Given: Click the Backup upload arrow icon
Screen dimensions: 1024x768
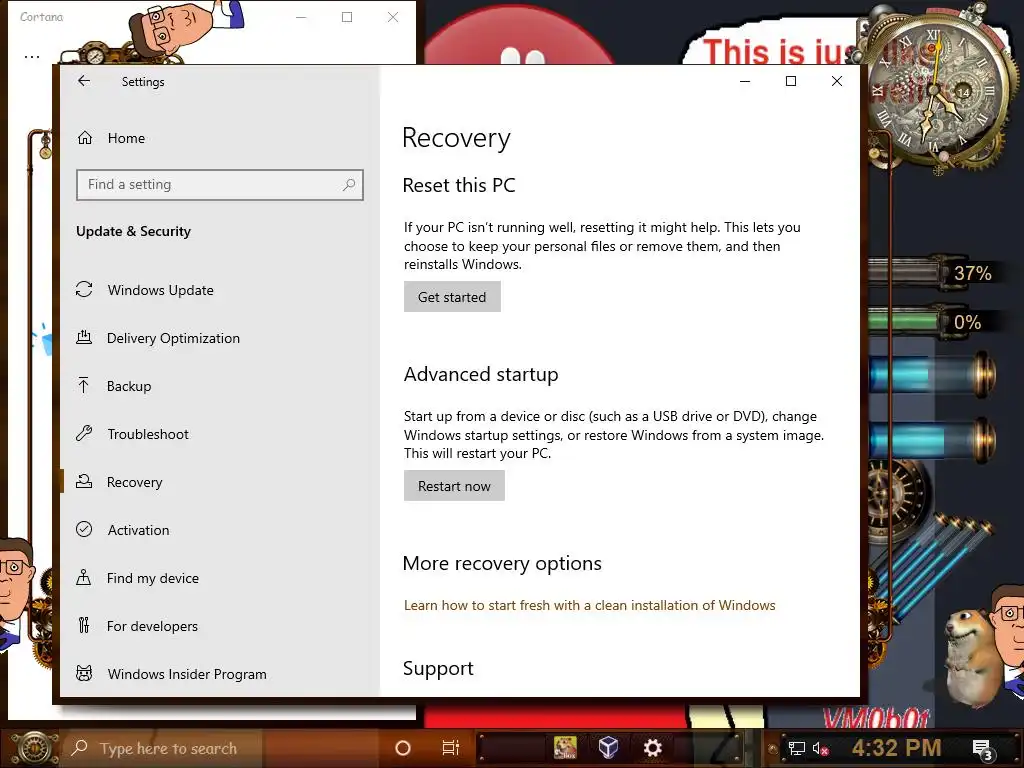Looking at the screenshot, I should [x=84, y=385].
